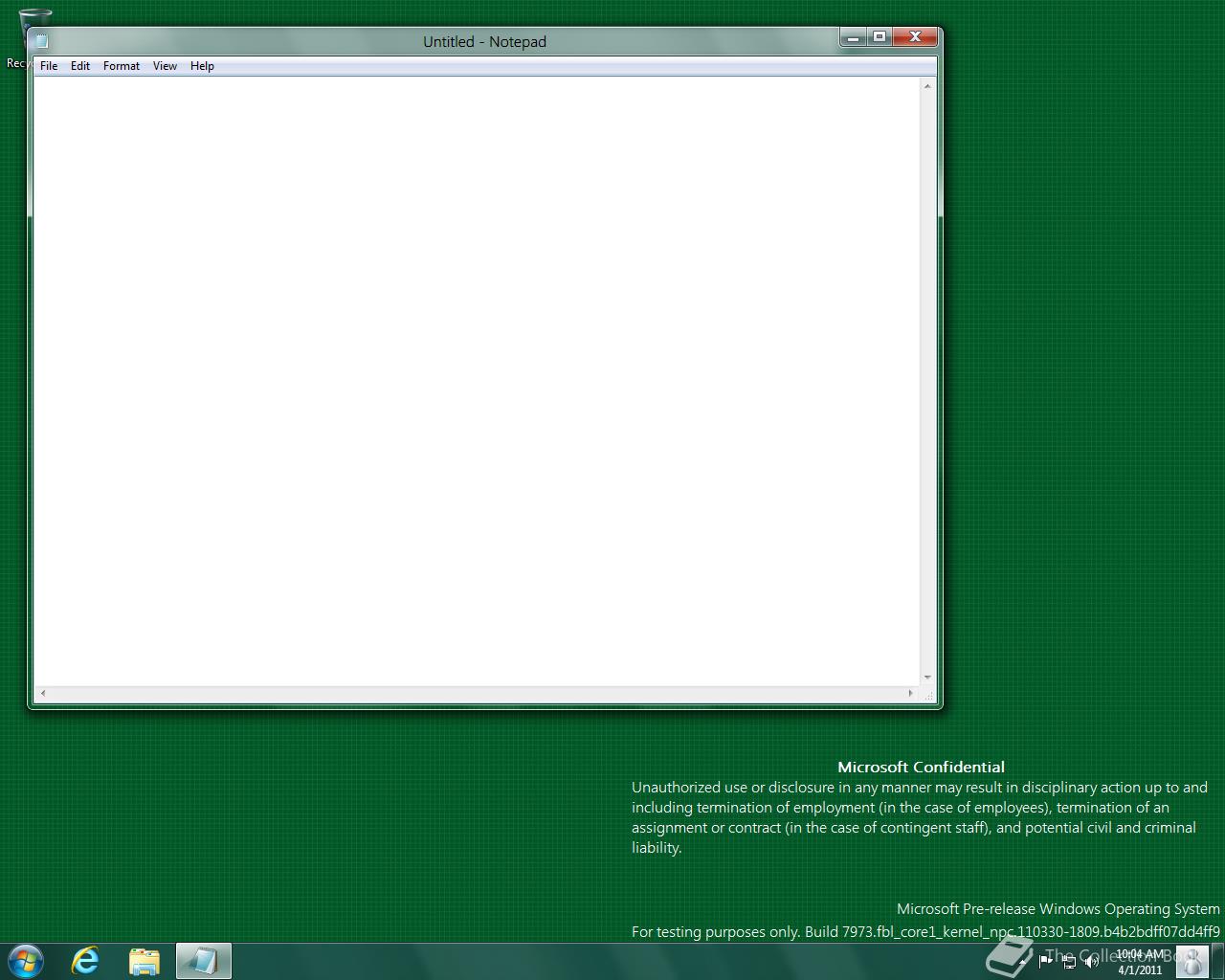This screenshot has width=1225, height=980.
Task: Click the horizontal scrollbar left arrow
Action: [42, 693]
